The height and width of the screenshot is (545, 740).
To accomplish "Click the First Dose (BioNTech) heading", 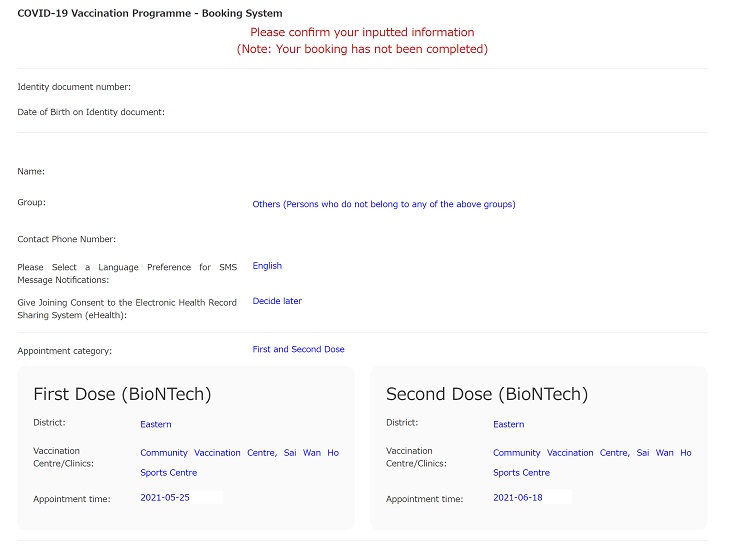I will (122, 394).
